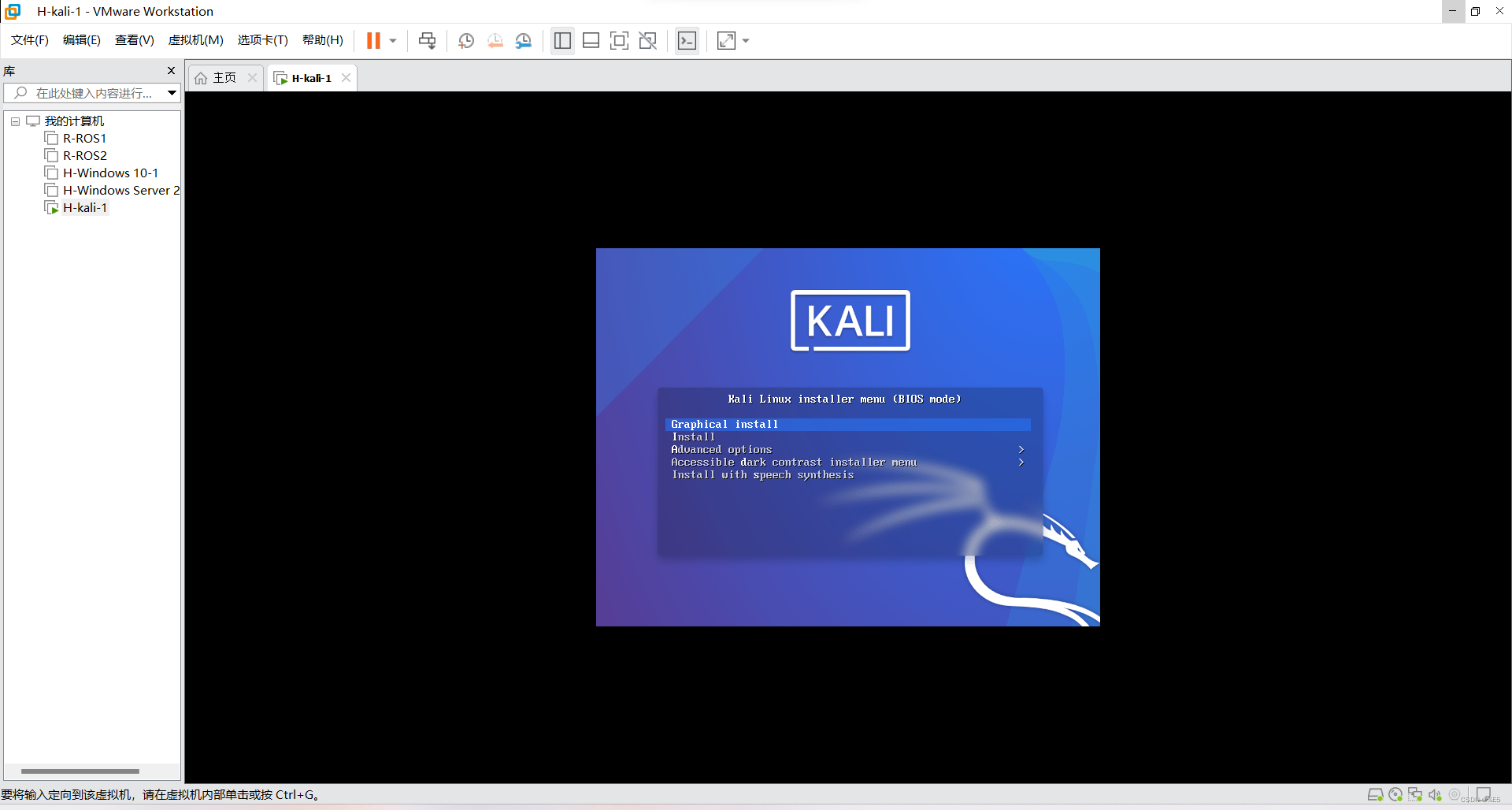Choose the Install entry in Kali menu
The image size is (1512, 810).
848,437
